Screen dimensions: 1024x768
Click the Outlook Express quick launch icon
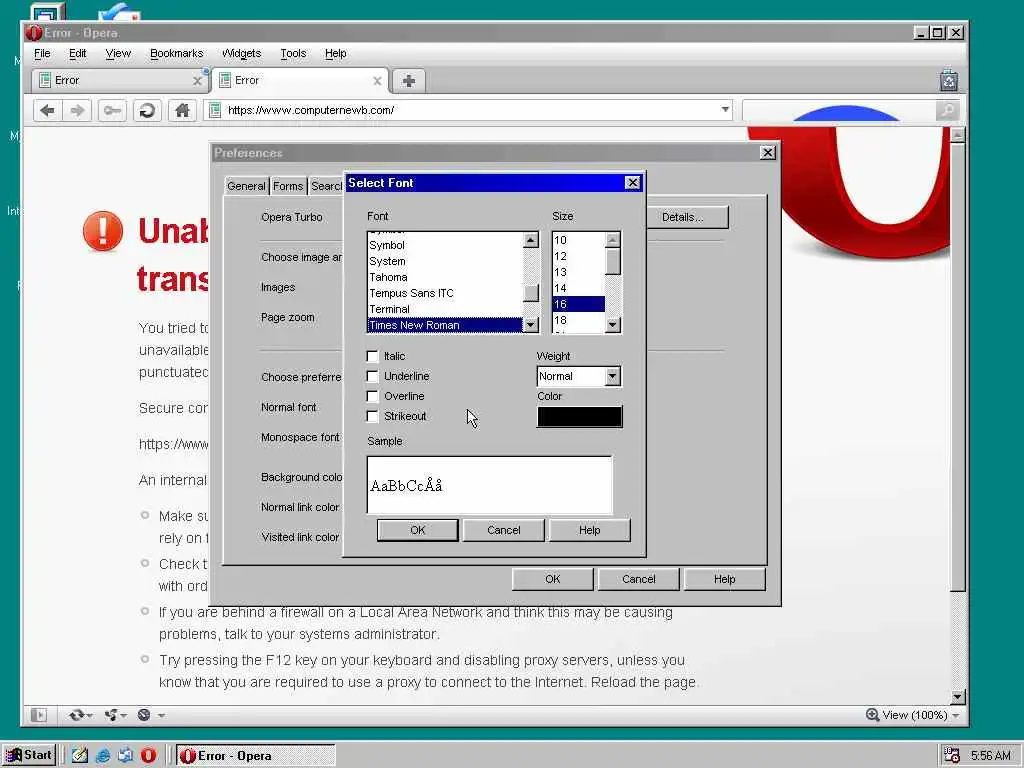tap(125, 756)
